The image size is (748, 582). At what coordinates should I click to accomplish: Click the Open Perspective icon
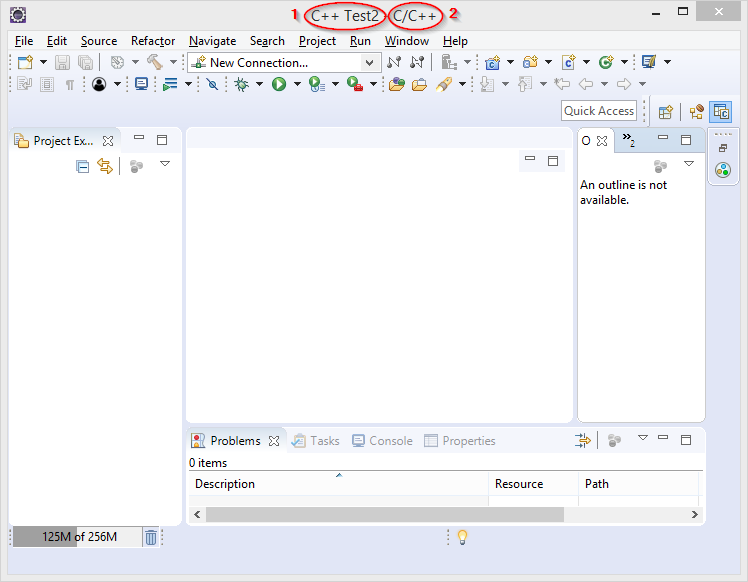(x=665, y=112)
